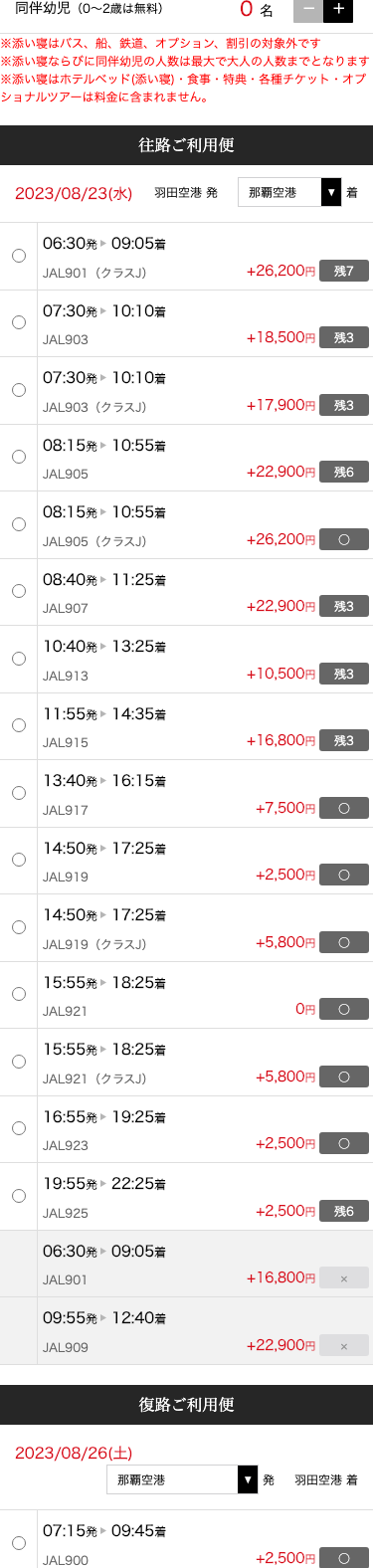Open outbound arrival airport dropdown 那覇空港
The height and width of the screenshot is (1568, 373).
coord(289,192)
